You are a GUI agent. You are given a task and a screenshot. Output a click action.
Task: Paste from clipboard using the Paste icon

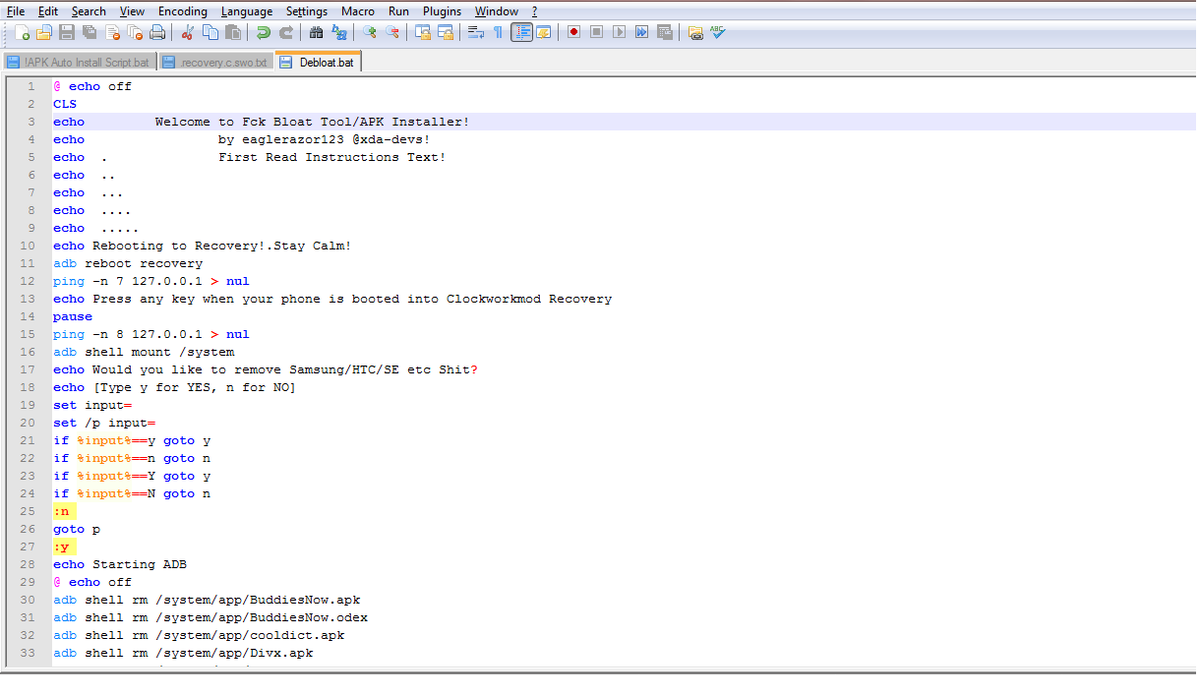click(x=232, y=32)
